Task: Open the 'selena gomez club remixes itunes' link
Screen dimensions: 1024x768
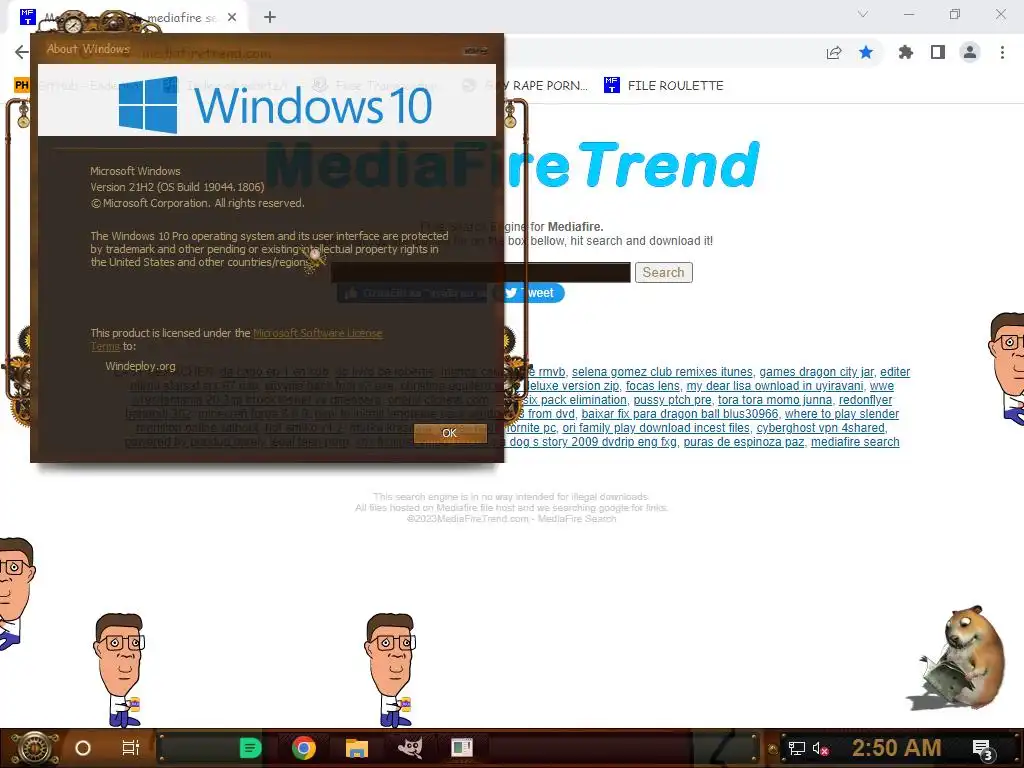Action: (x=662, y=372)
